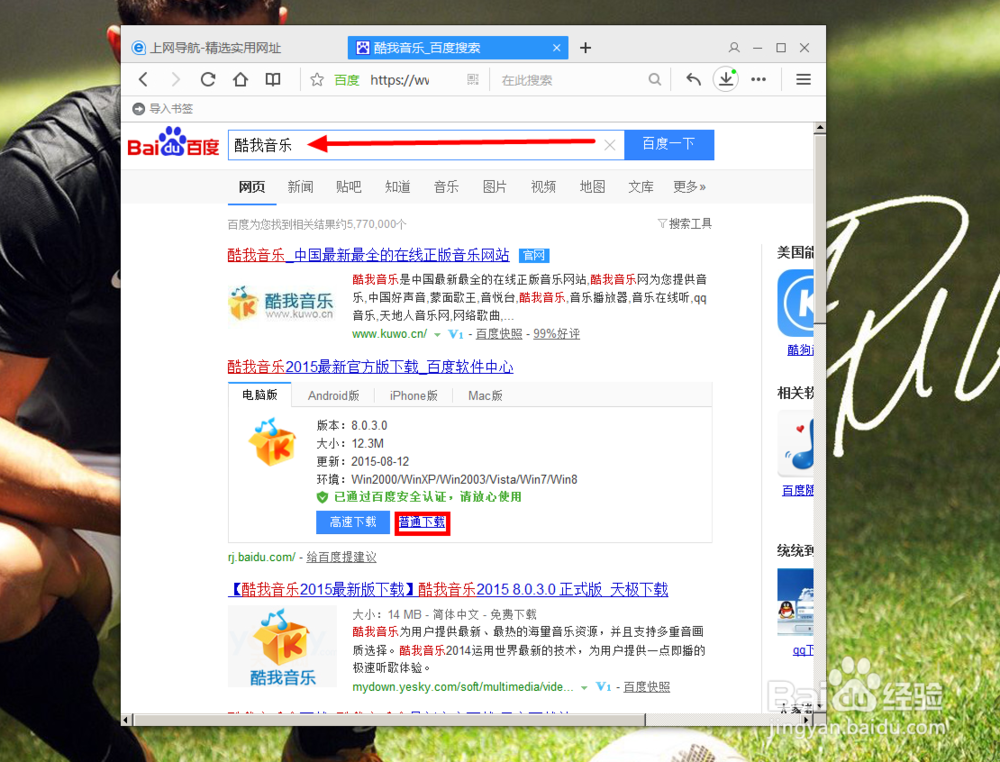Switch the software card to Android版
Screen dimensions: 1000x762
(x=334, y=396)
